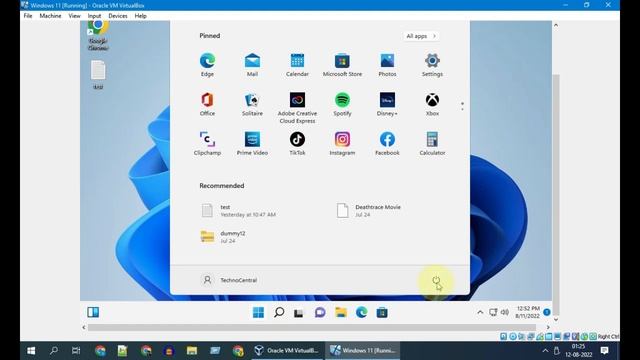Click the network icon in guest system tray
Viewport: 640px width, 360px height.
point(493,312)
